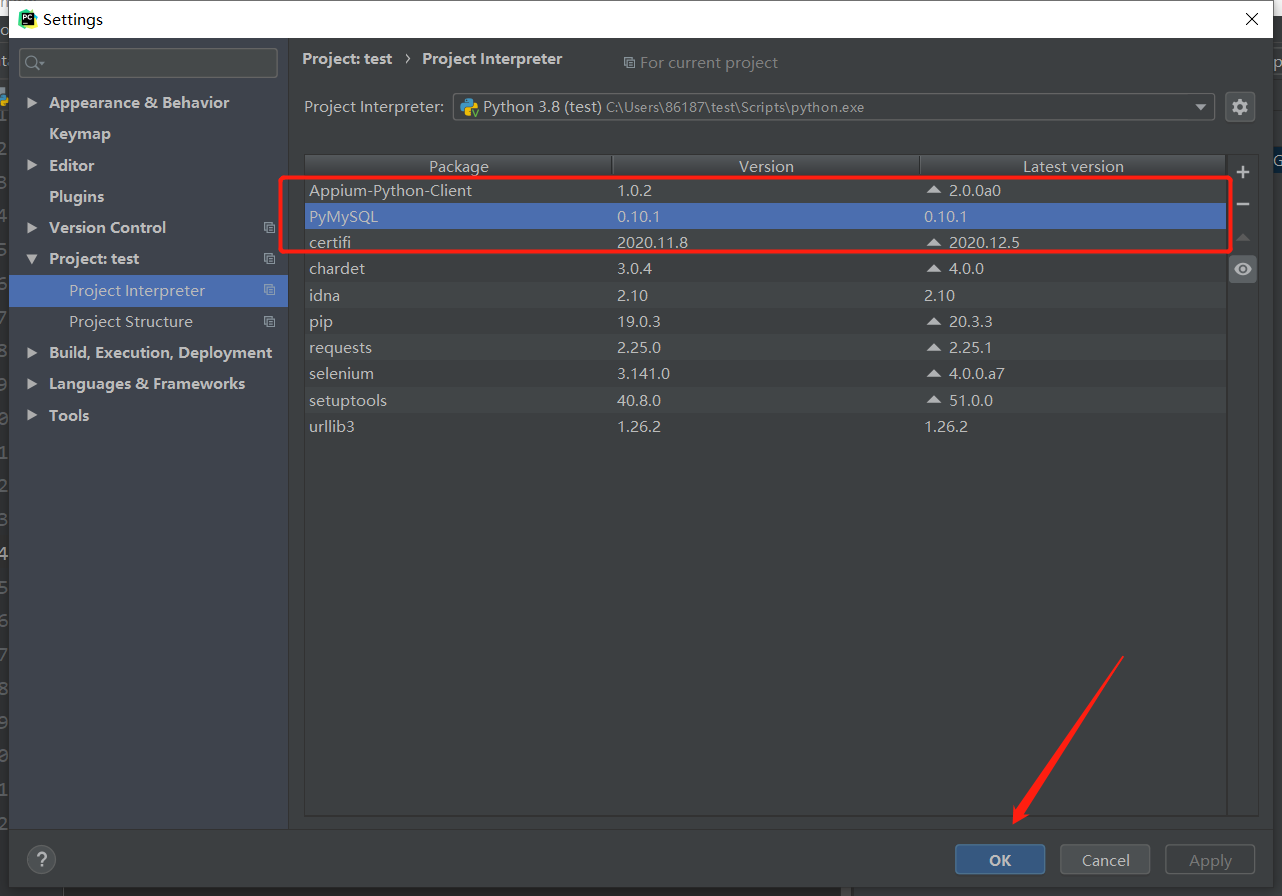The height and width of the screenshot is (896, 1282).
Task: Click the Cancel button
Action: pyautogui.click(x=1106, y=860)
